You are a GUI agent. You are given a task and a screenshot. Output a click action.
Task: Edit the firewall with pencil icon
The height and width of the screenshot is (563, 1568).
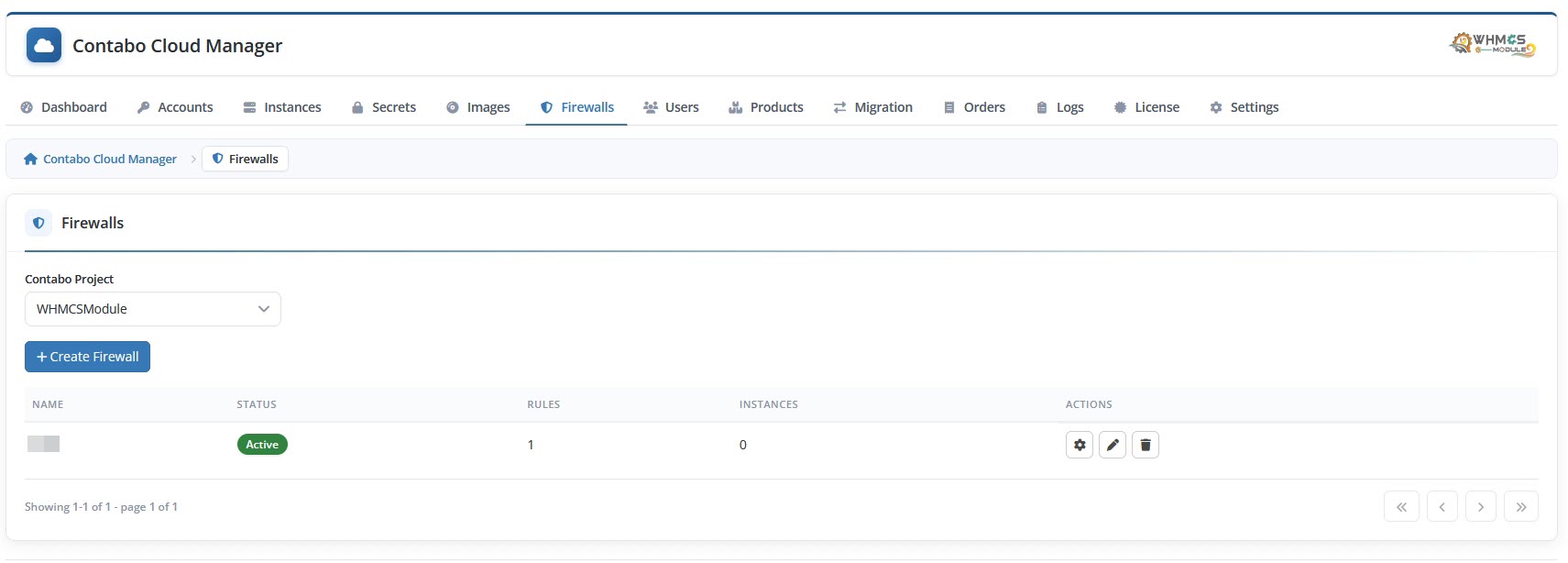(x=1113, y=445)
